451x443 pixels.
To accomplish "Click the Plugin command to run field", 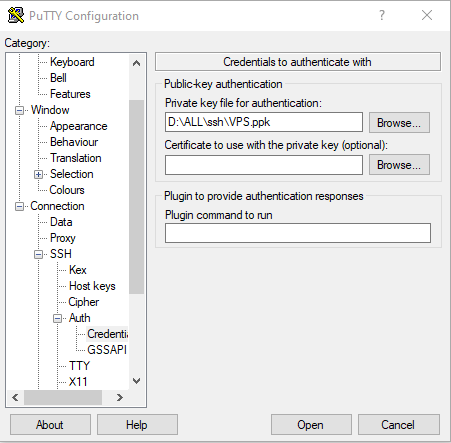I will (x=298, y=233).
